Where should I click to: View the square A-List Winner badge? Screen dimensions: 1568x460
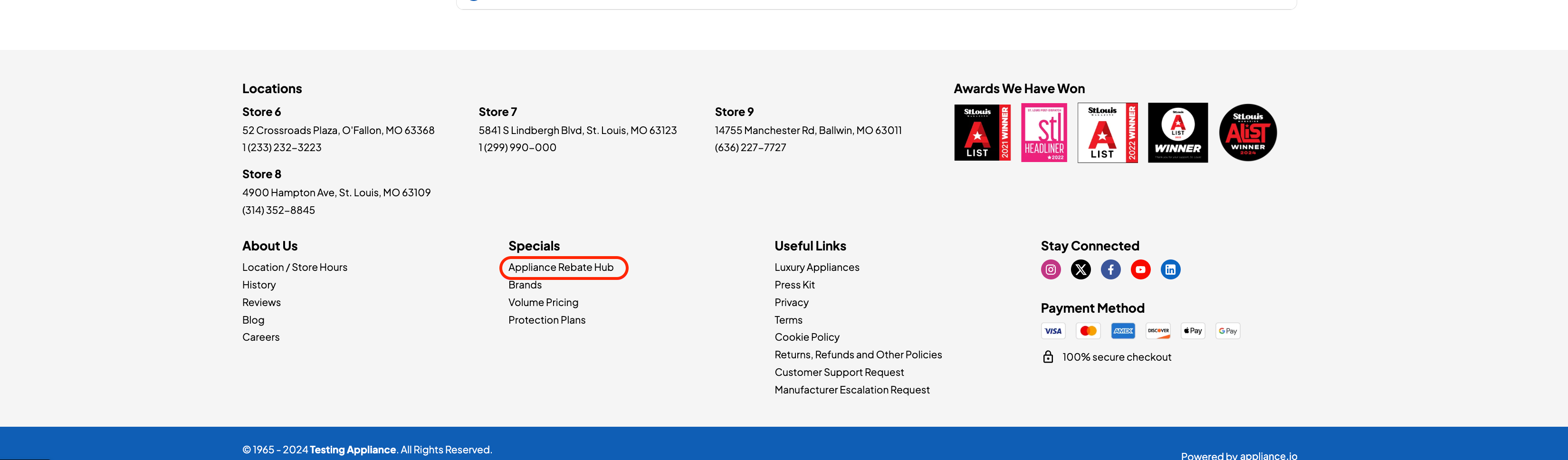point(1178,133)
